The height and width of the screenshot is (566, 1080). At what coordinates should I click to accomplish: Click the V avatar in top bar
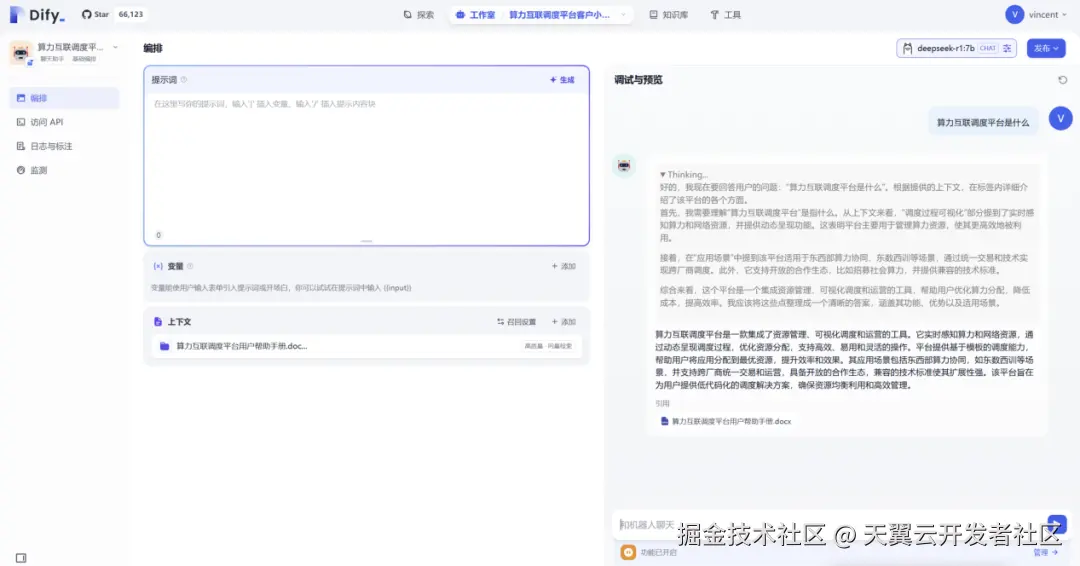(1015, 14)
